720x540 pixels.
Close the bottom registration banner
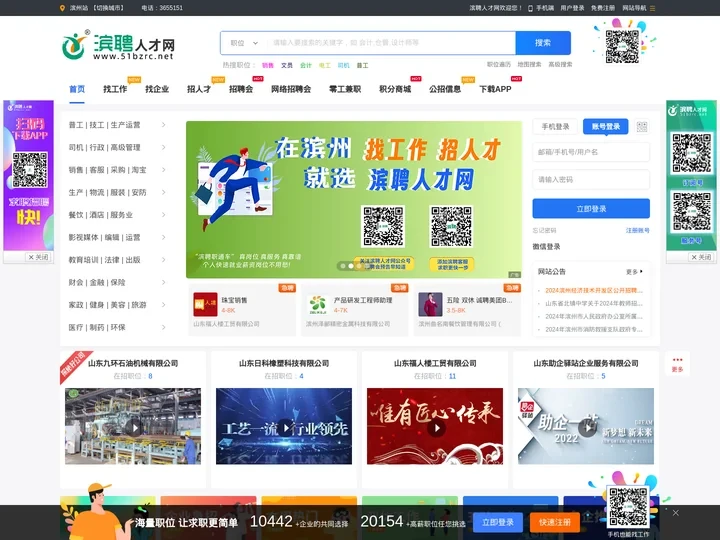[x=675, y=513]
